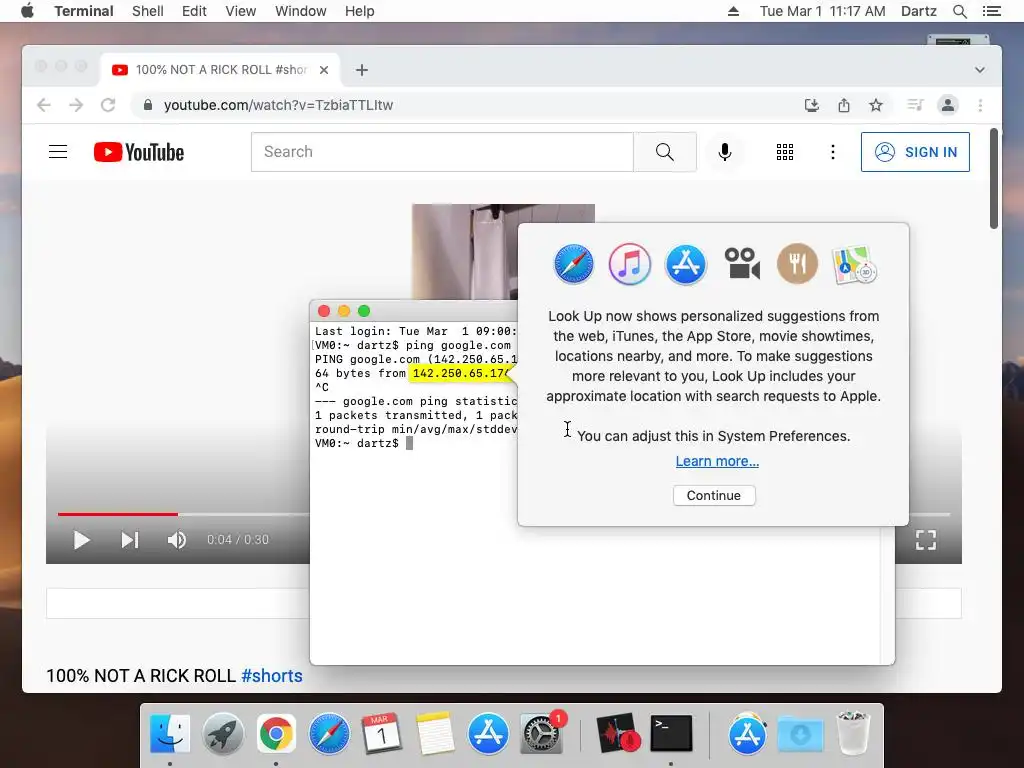The image size is (1024, 768).
Task: Bookmark this page with the star
Action: [x=876, y=105]
